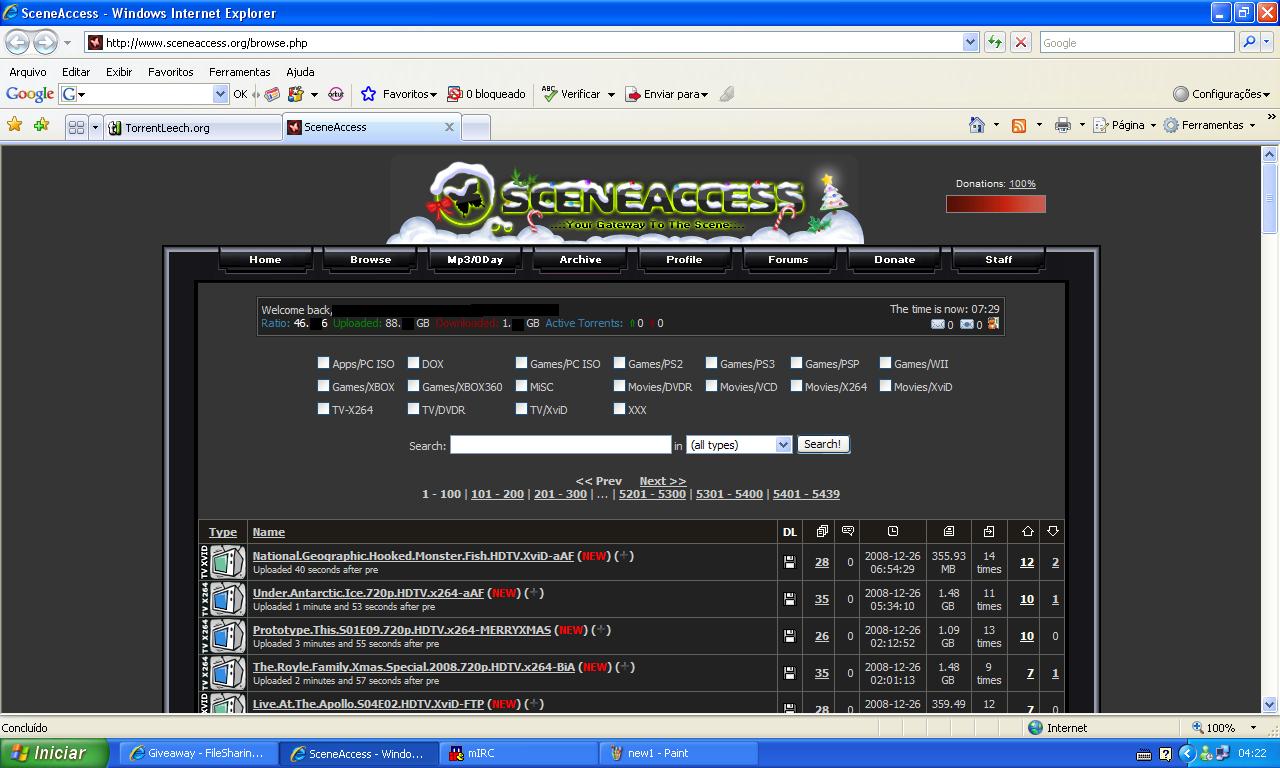Switch to the TorrentLeech.org tab
This screenshot has width=1280, height=768.
[193, 128]
